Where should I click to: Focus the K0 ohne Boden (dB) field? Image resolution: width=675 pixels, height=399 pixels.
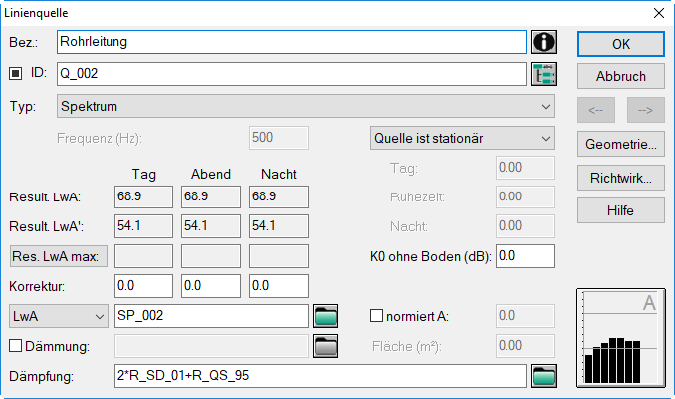pos(525,256)
